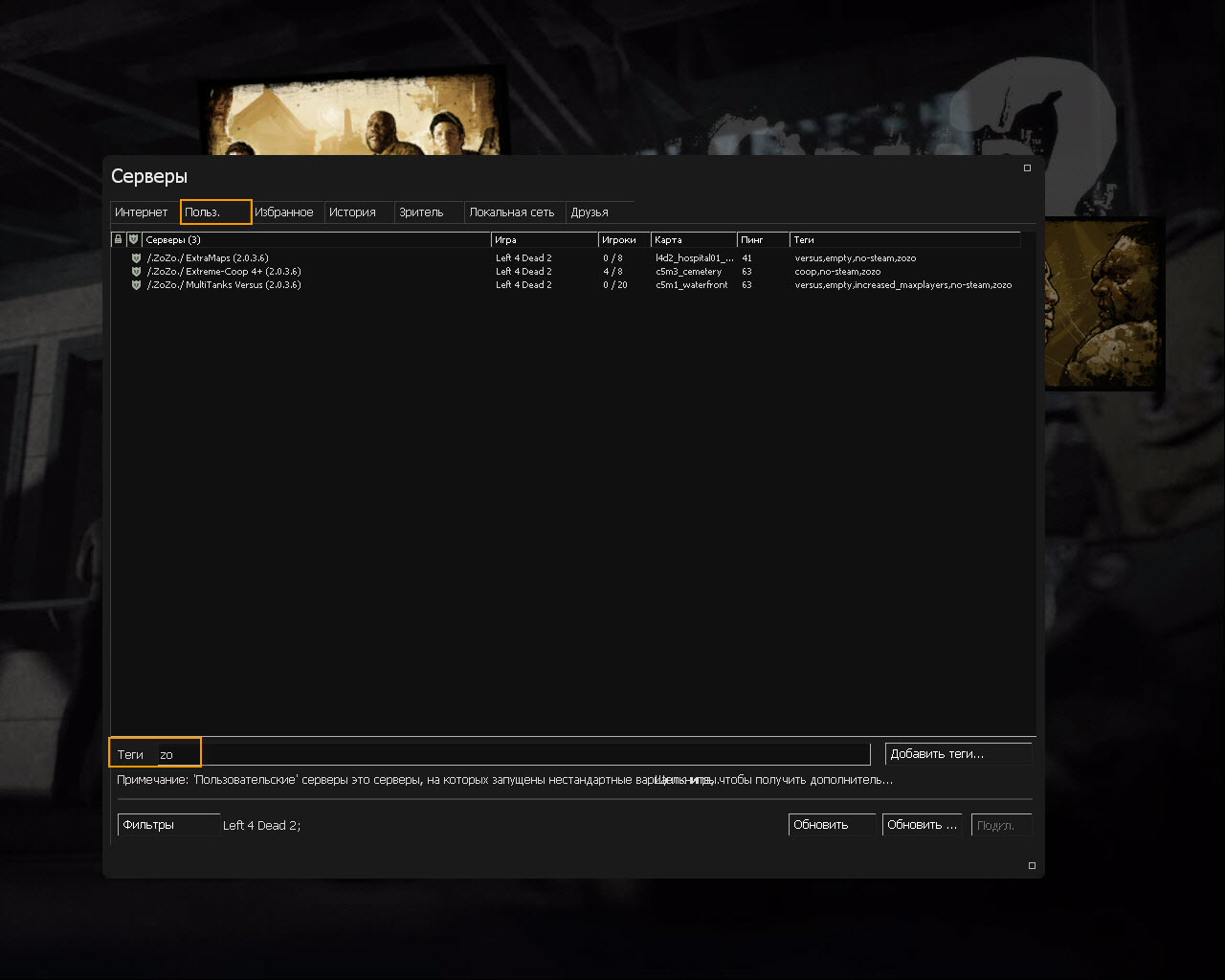The image size is (1225, 980).
Task: Sort servers by Пинг column
Action: tap(762, 240)
